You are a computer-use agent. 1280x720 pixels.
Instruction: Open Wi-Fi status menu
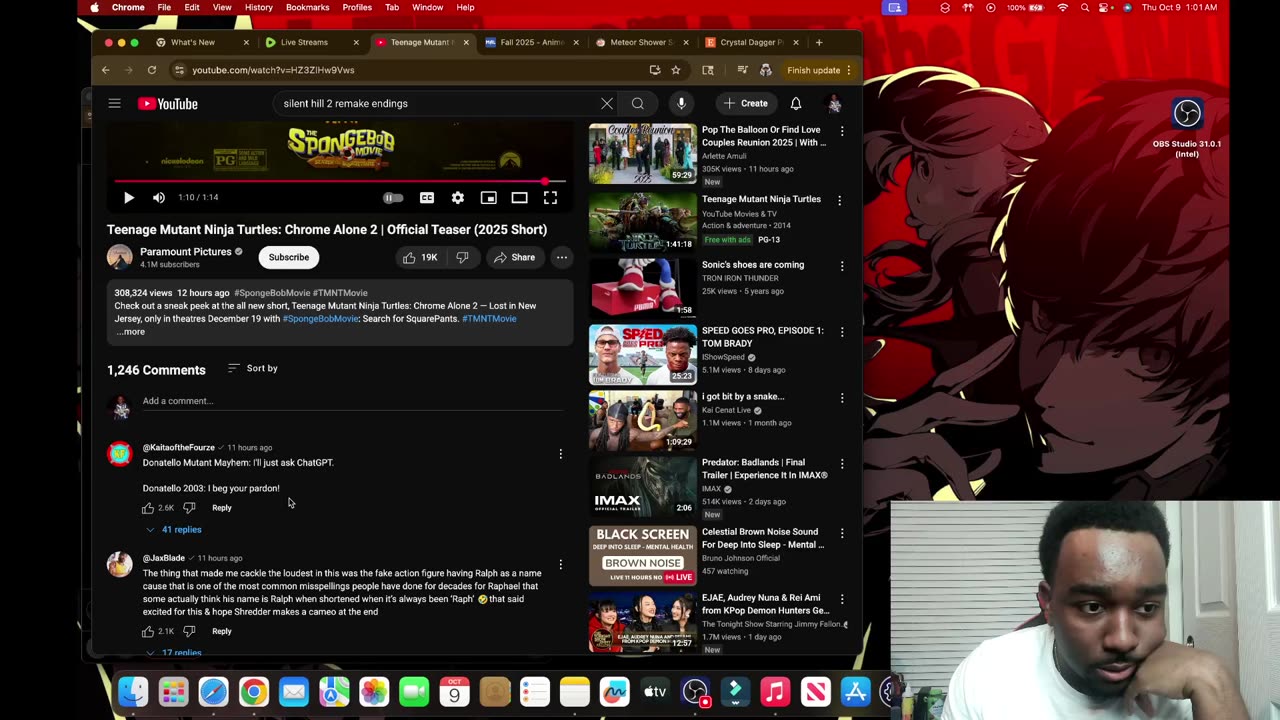pyautogui.click(x=1062, y=7)
